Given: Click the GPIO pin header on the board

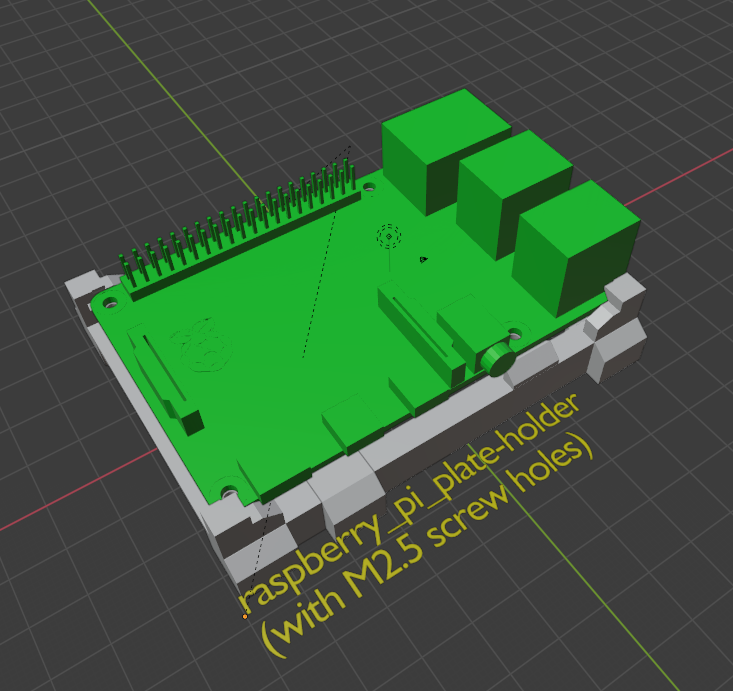Looking at the screenshot, I should 241,231.
